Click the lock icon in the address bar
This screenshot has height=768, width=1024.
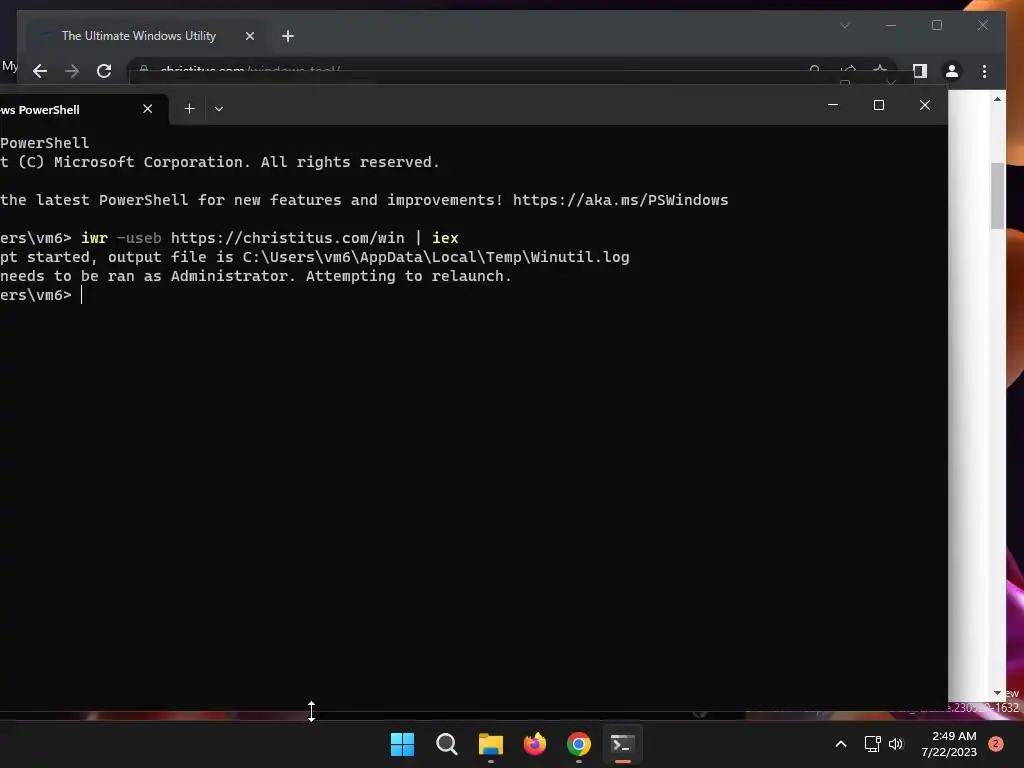point(144,69)
